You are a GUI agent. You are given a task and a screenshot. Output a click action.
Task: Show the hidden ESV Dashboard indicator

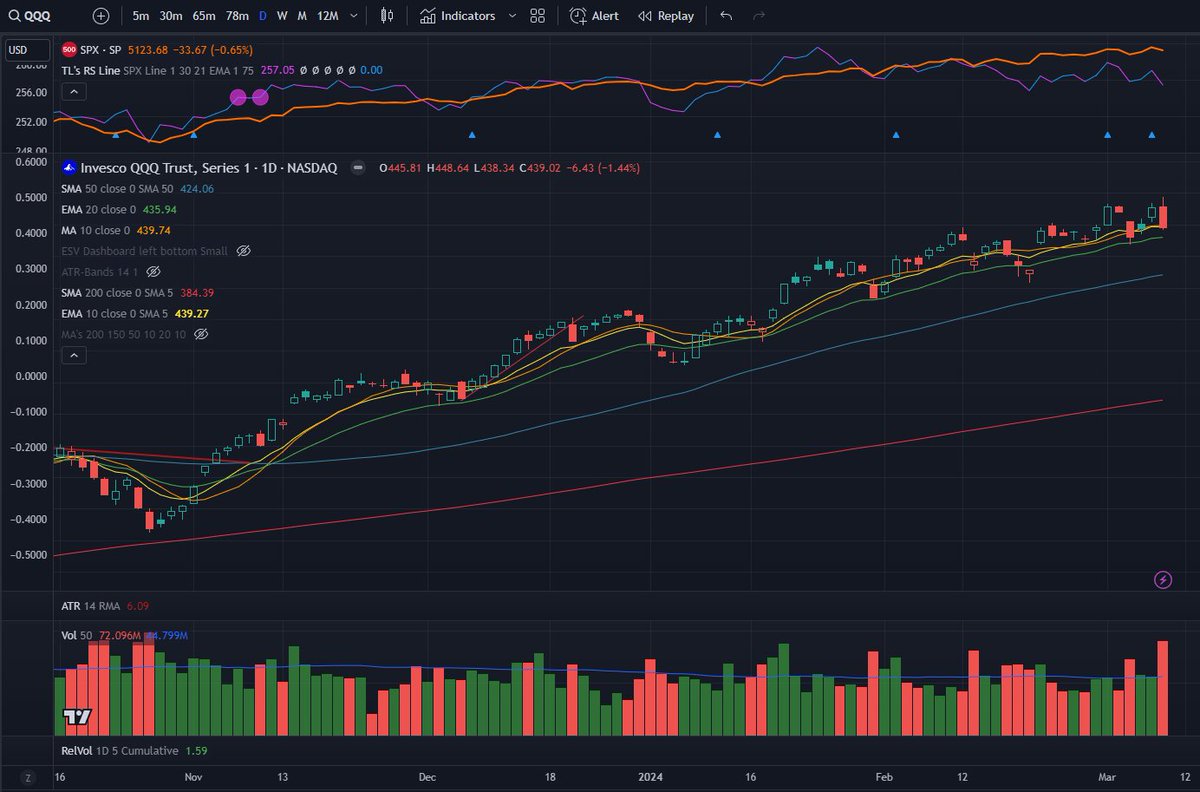coord(242,251)
